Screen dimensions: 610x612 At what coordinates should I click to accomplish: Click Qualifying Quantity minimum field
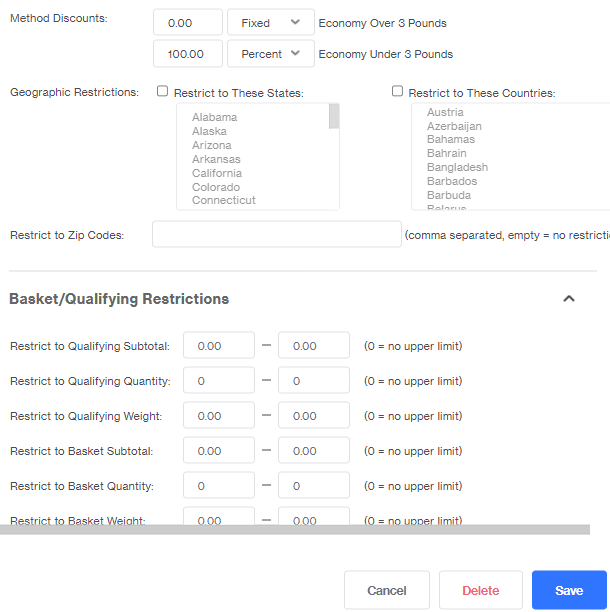(219, 381)
